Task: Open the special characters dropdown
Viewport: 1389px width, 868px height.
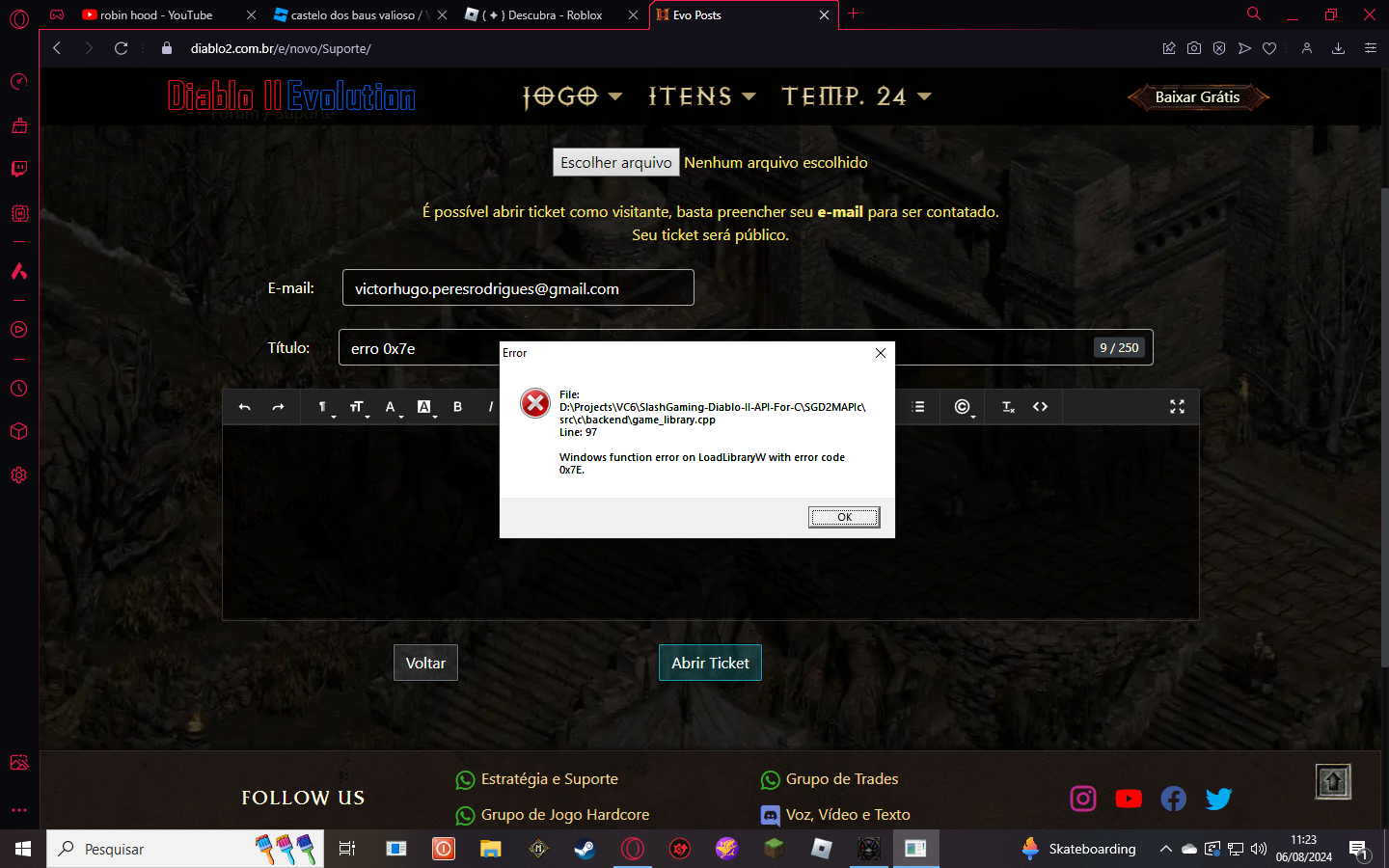Action: [963, 407]
